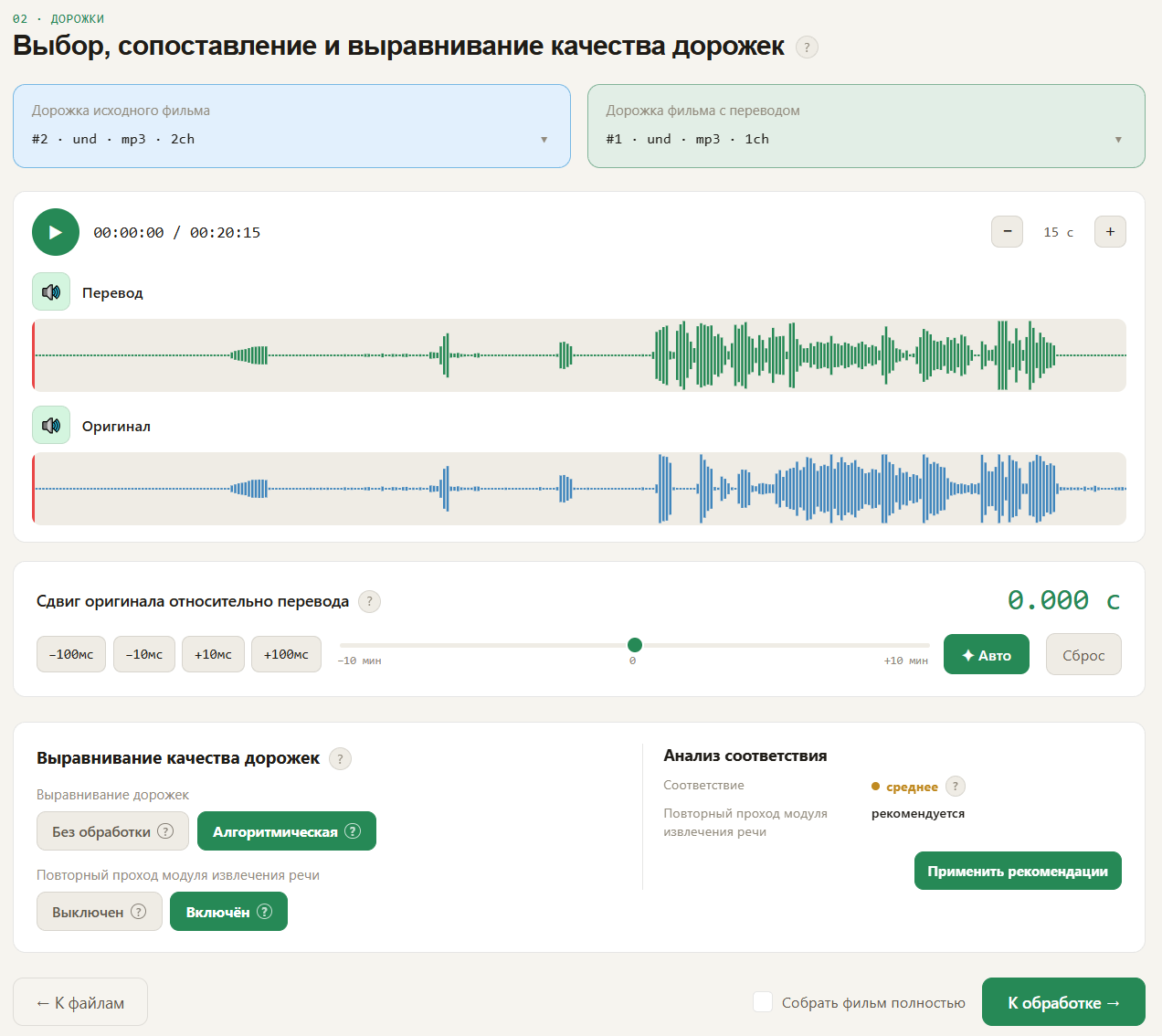Mute the Перевод track speaker icon

click(51, 292)
